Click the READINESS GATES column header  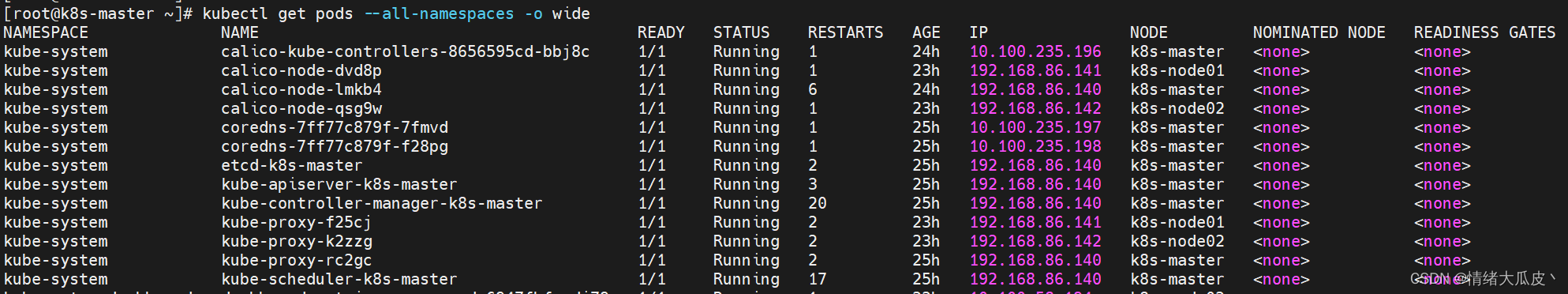(1484, 33)
